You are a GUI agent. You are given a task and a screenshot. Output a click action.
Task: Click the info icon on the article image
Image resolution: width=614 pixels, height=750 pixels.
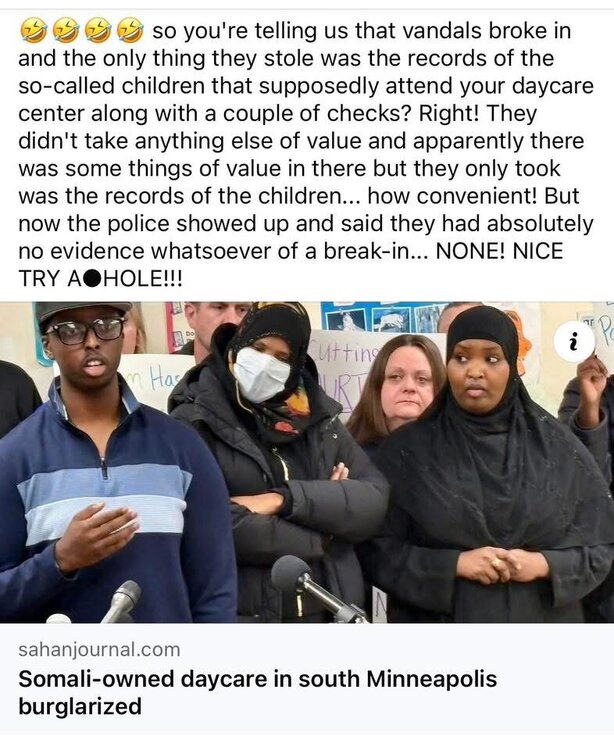click(x=574, y=342)
